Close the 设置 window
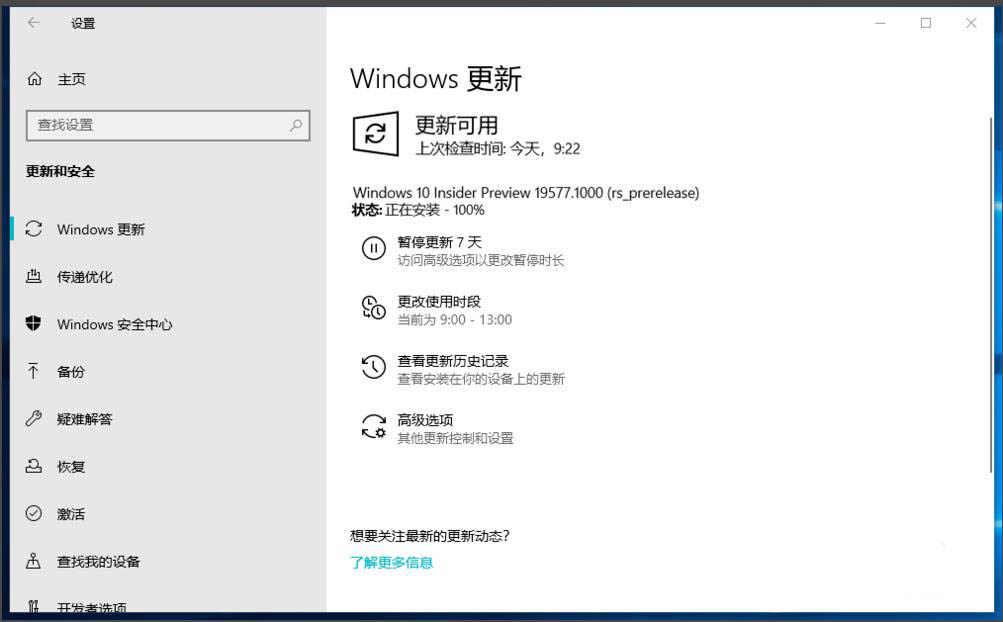Screen dimensions: 1003x622 pos(971,23)
